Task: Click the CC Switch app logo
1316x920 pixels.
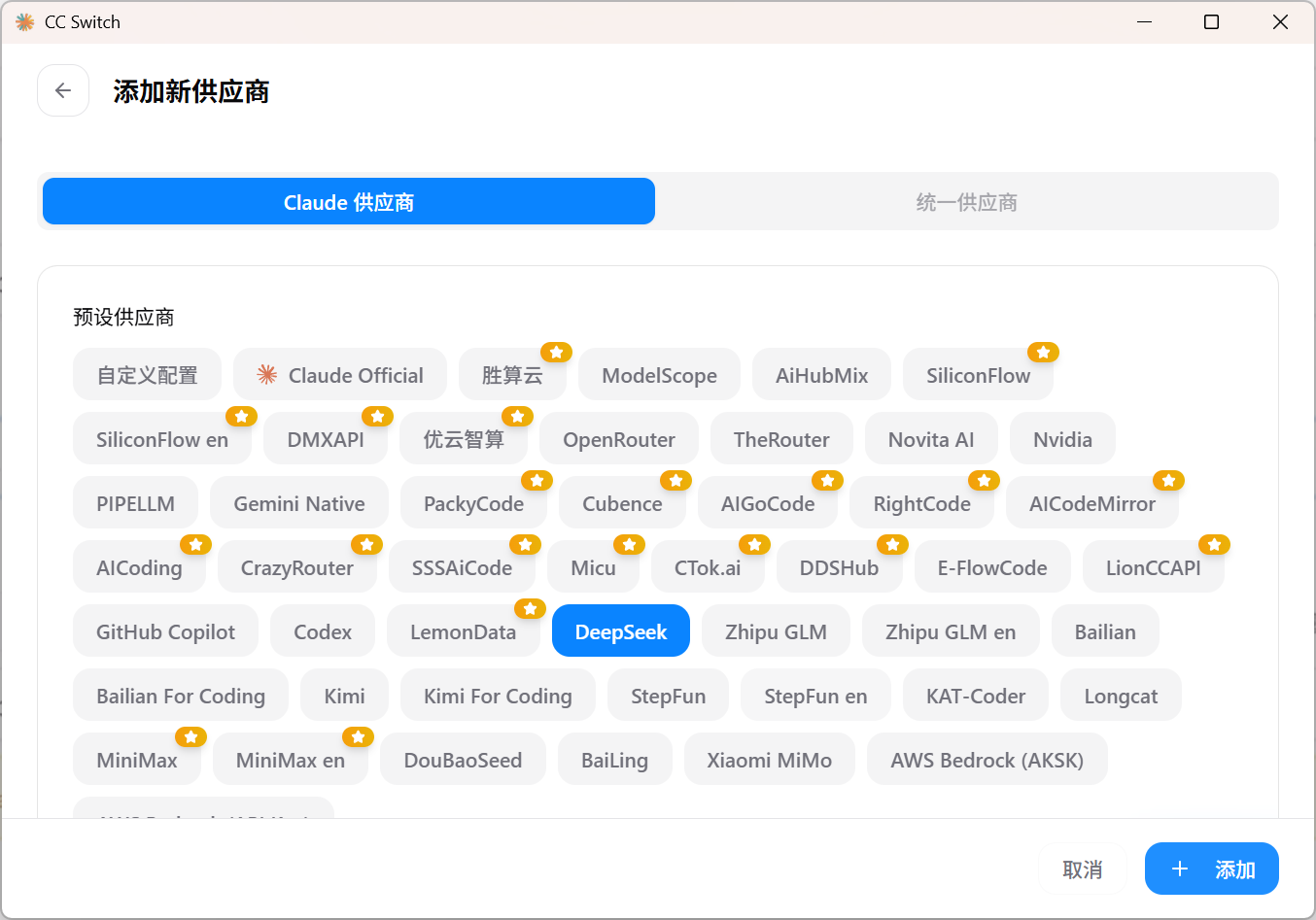Action: (x=25, y=21)
